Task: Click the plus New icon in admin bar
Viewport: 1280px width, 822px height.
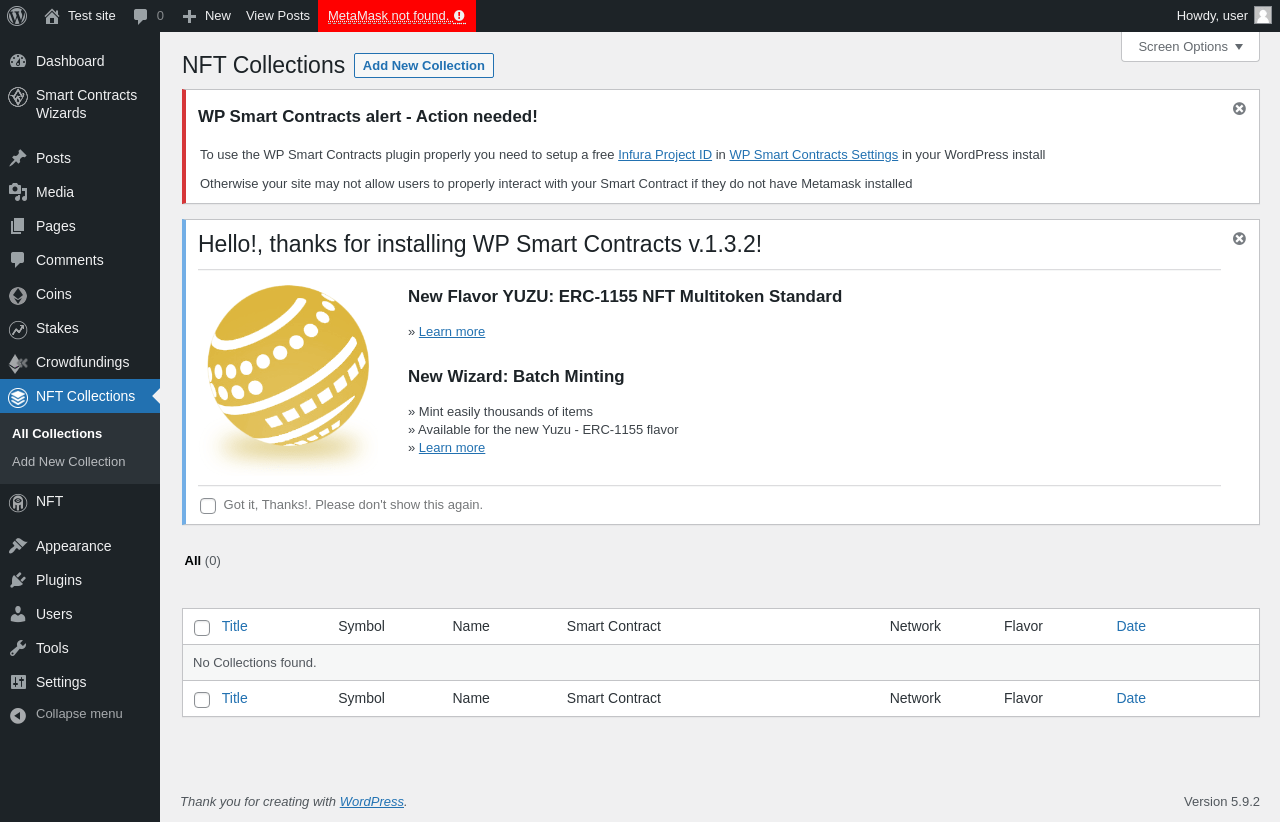Action: coord(189,16)
